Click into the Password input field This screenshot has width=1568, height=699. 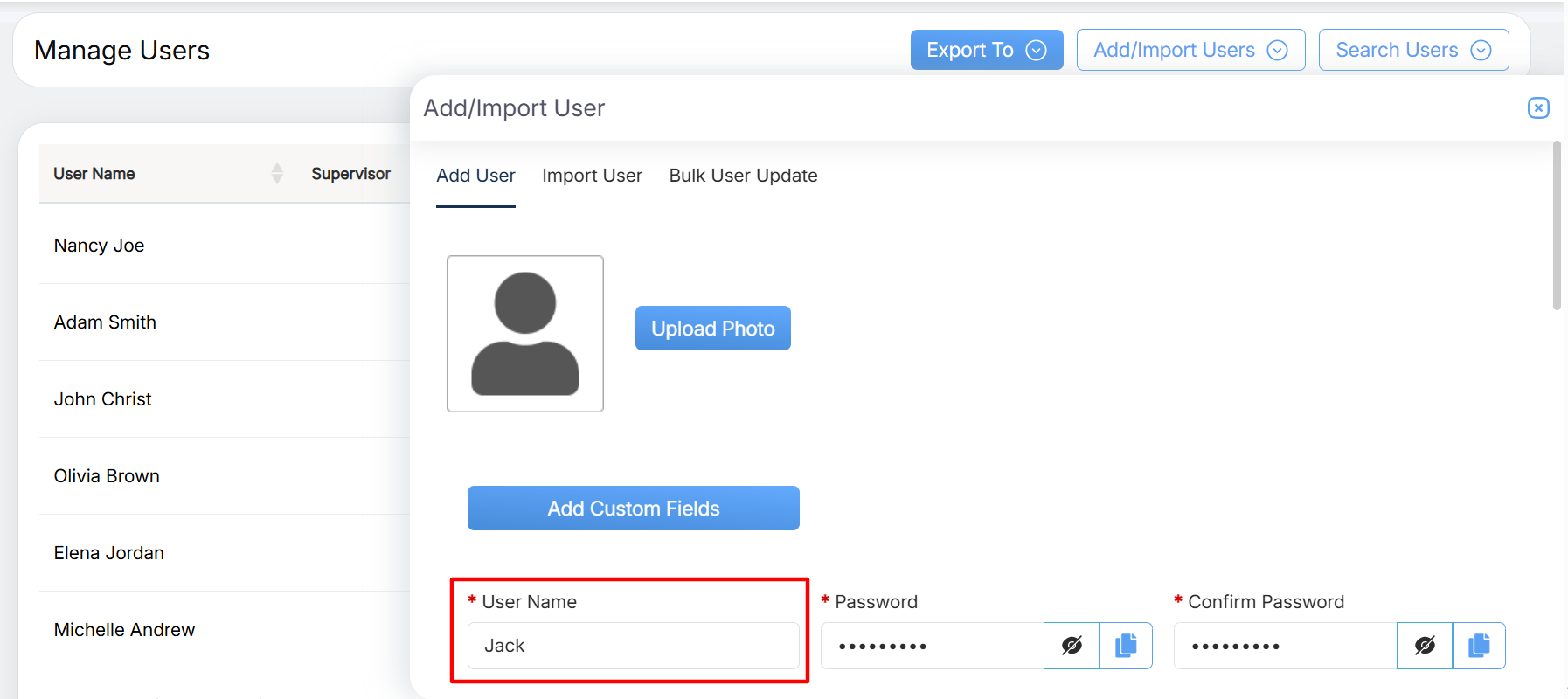[932, 646]
